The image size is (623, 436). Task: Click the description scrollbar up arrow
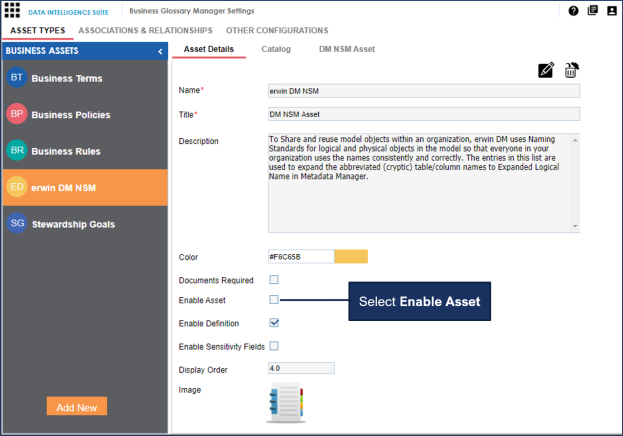point(575,140)
